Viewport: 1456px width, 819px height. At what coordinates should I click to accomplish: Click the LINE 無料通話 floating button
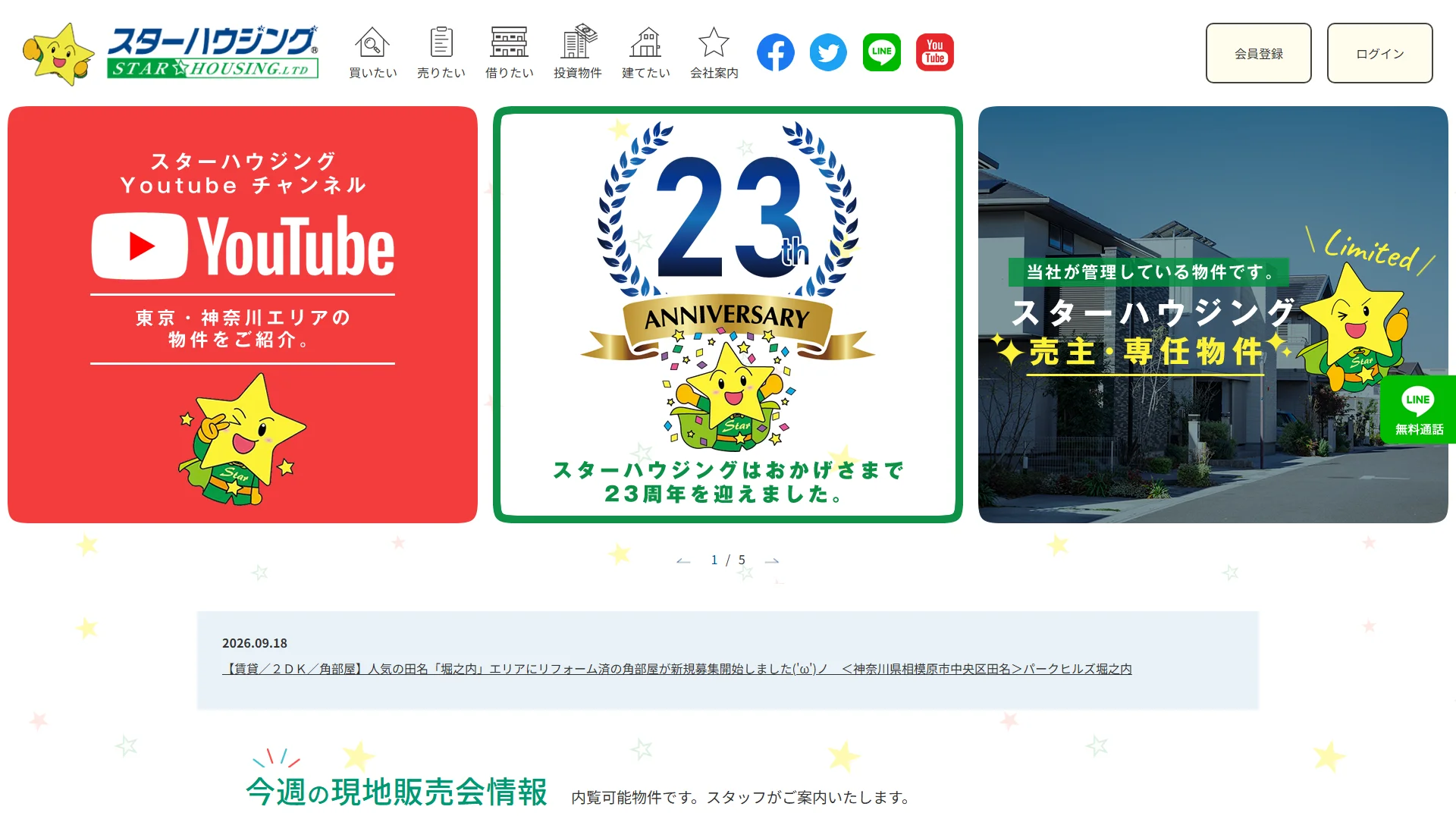pos(1418,409)
